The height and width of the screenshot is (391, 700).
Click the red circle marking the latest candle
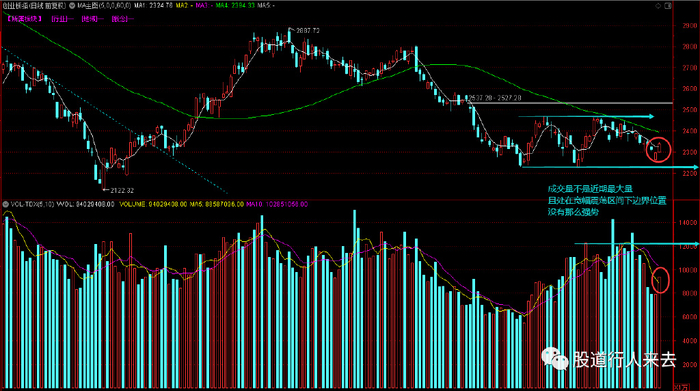658,150
